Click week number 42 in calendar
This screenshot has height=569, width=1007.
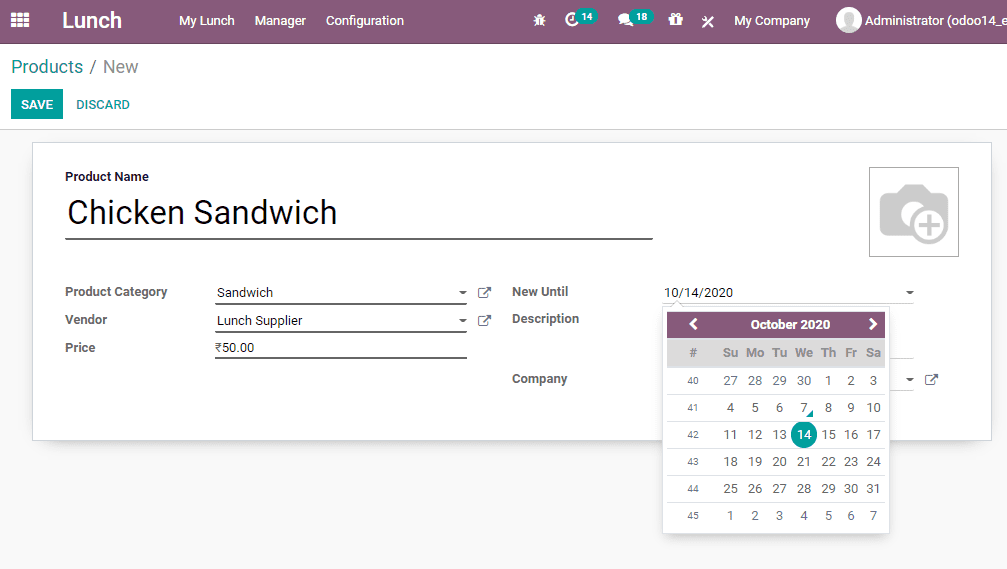click(x=693, y=435)
